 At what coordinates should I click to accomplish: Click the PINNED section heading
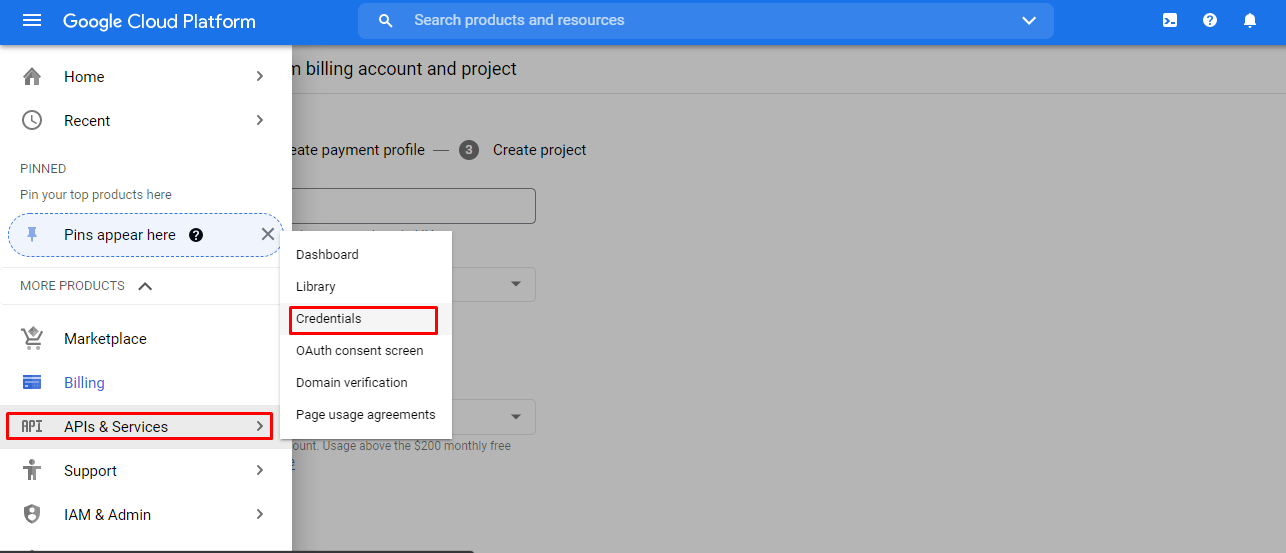tap(43, 169)
